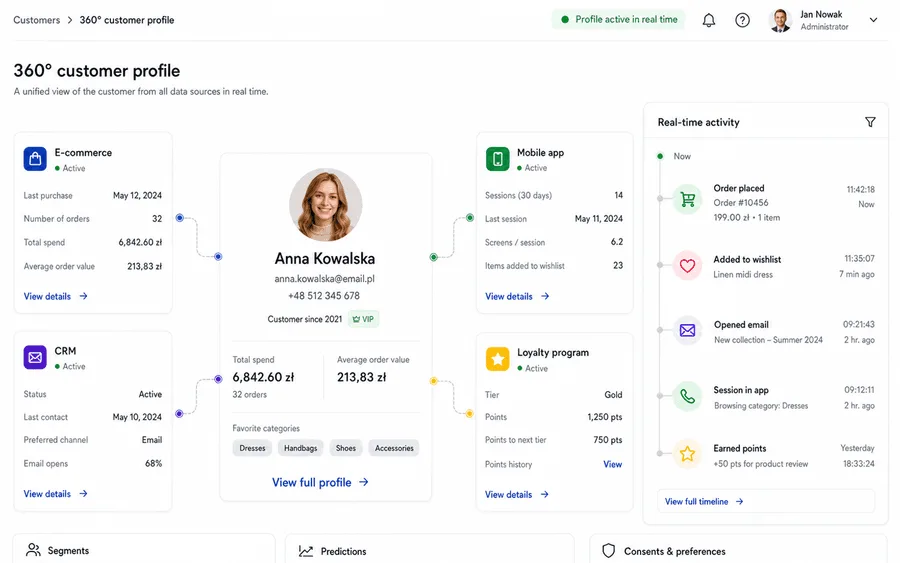Screen dimensions: 900x563
Task: Click the Last purchase date May 12, 2024
Action: pos(137,196)
